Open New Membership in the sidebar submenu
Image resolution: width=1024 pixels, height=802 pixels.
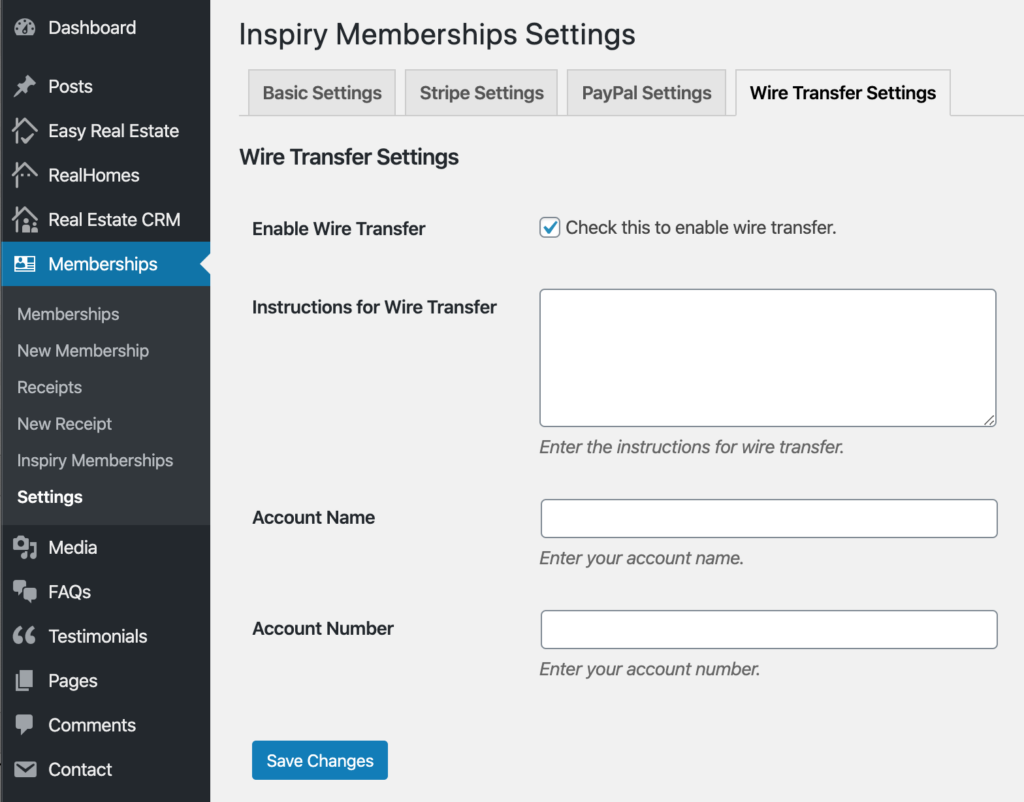coord(83,351)
